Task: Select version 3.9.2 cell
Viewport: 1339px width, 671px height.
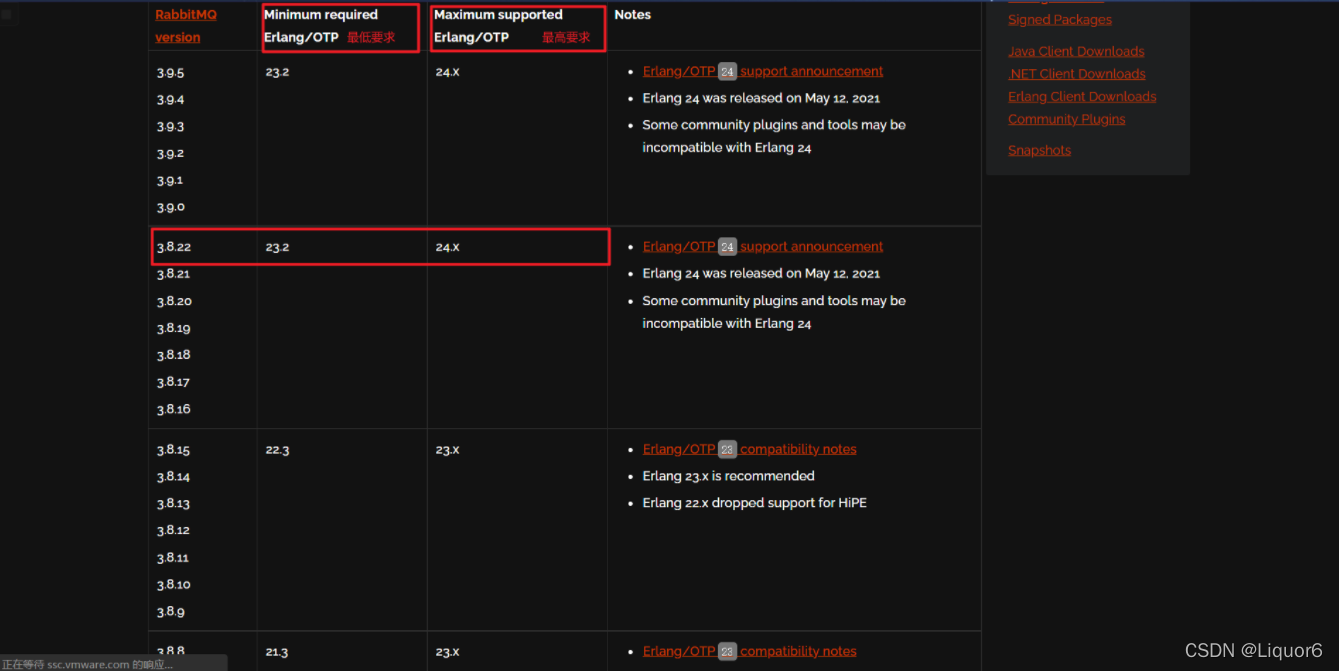Action: 170,154
